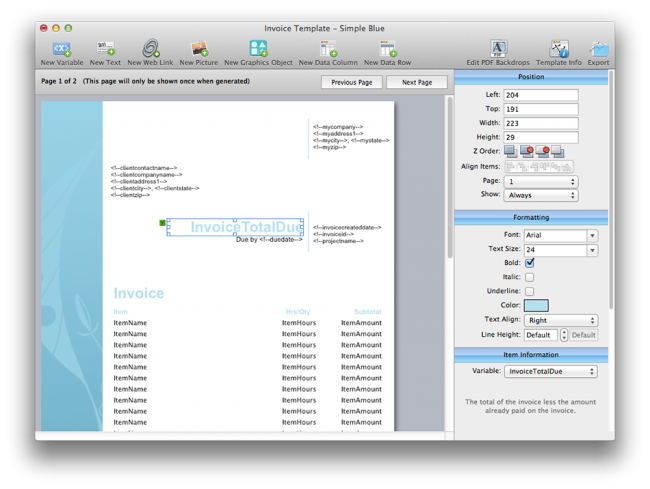Click the Line Height value field

[x=541, y=335]
